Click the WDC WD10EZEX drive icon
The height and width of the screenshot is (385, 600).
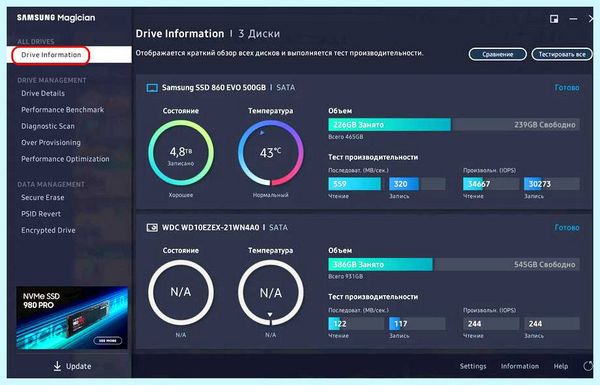pyautogui.click(x=152, y=228)
